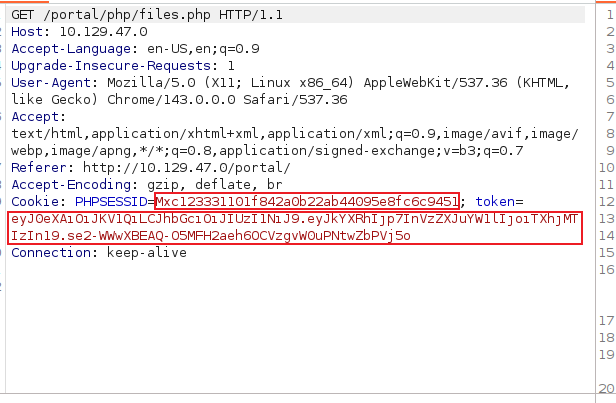The image size is (616, 403).
Task: Select the Accept-Language header name
Action: point(71,49)
